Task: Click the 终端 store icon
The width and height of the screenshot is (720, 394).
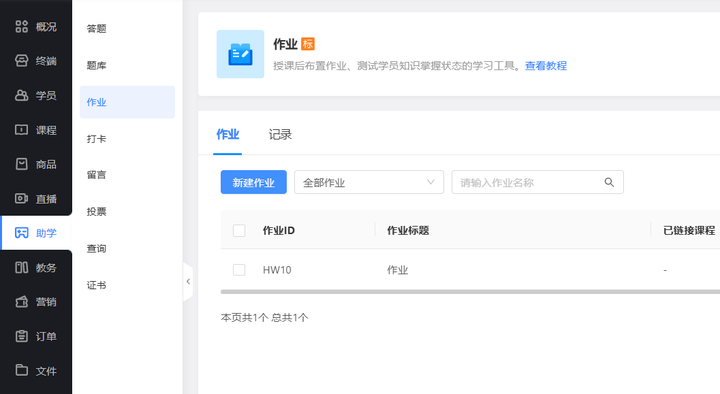Action: 22,61
